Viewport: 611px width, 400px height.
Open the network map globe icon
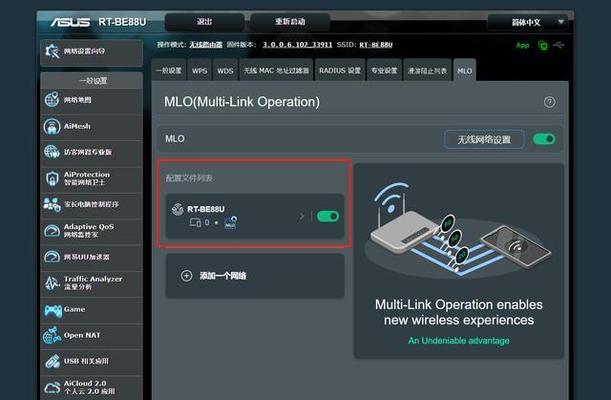[x=52, y=99]
